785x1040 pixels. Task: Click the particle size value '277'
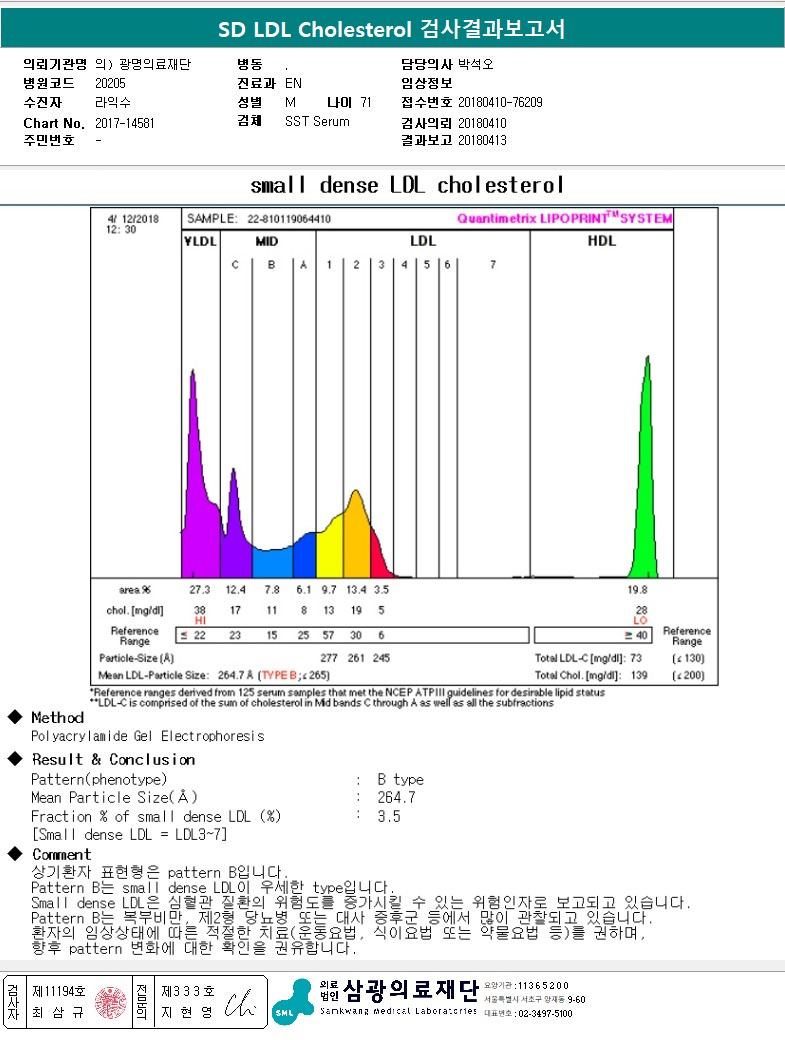click(x=329, y=658)
